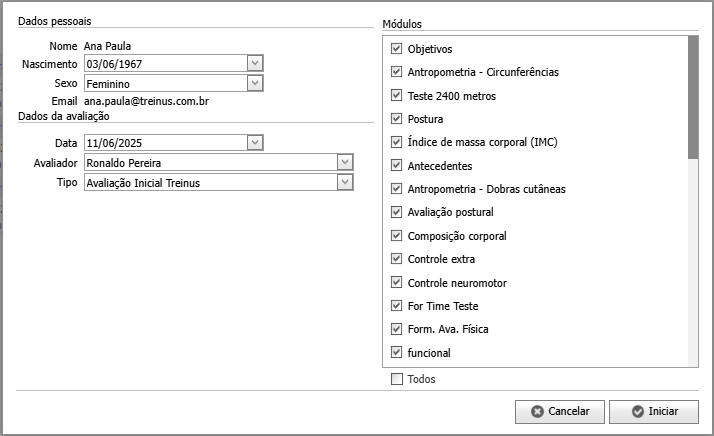
Task: Uncheck the Antecedentes module
Action: [x=397, y=165]
